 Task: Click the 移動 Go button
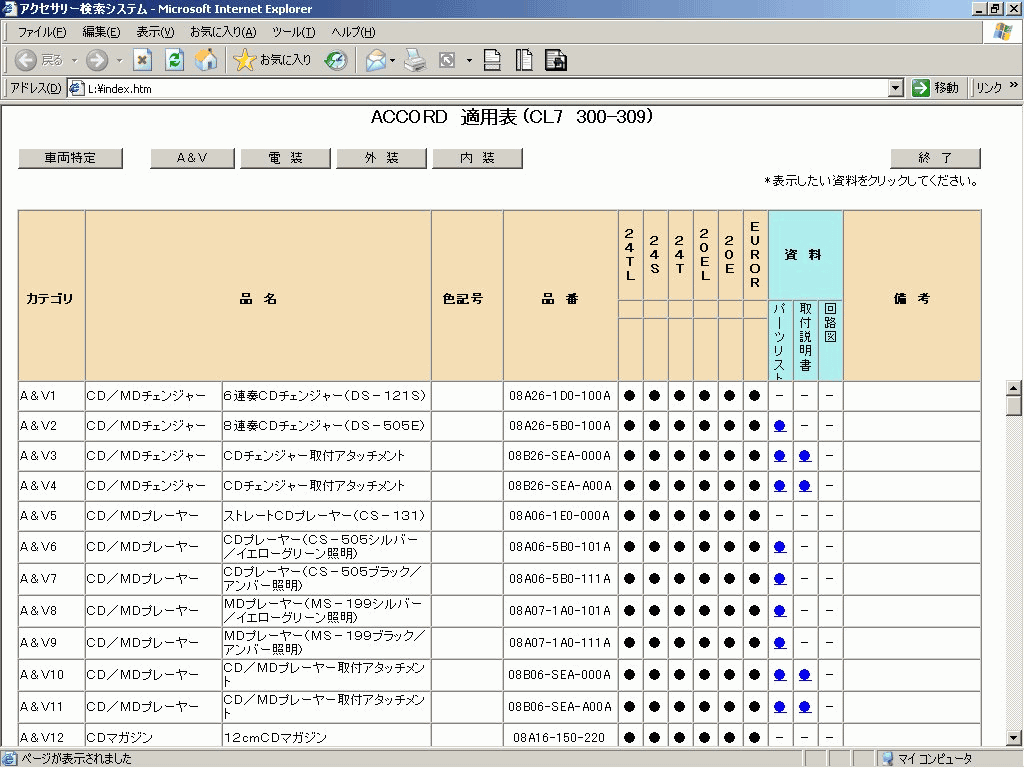click(x=935, y=88)
